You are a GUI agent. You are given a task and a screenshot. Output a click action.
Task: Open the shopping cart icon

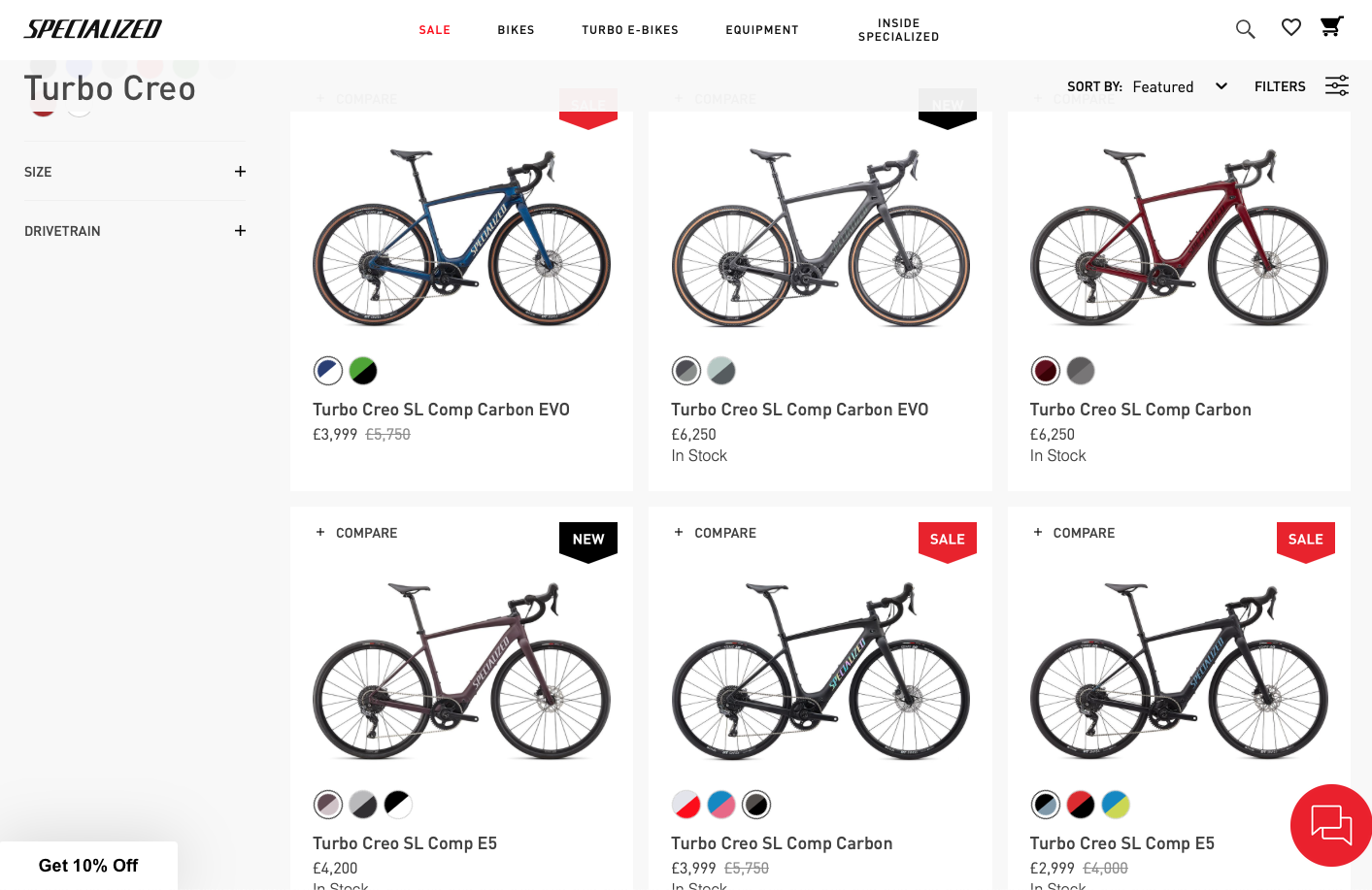point(1331,26)
